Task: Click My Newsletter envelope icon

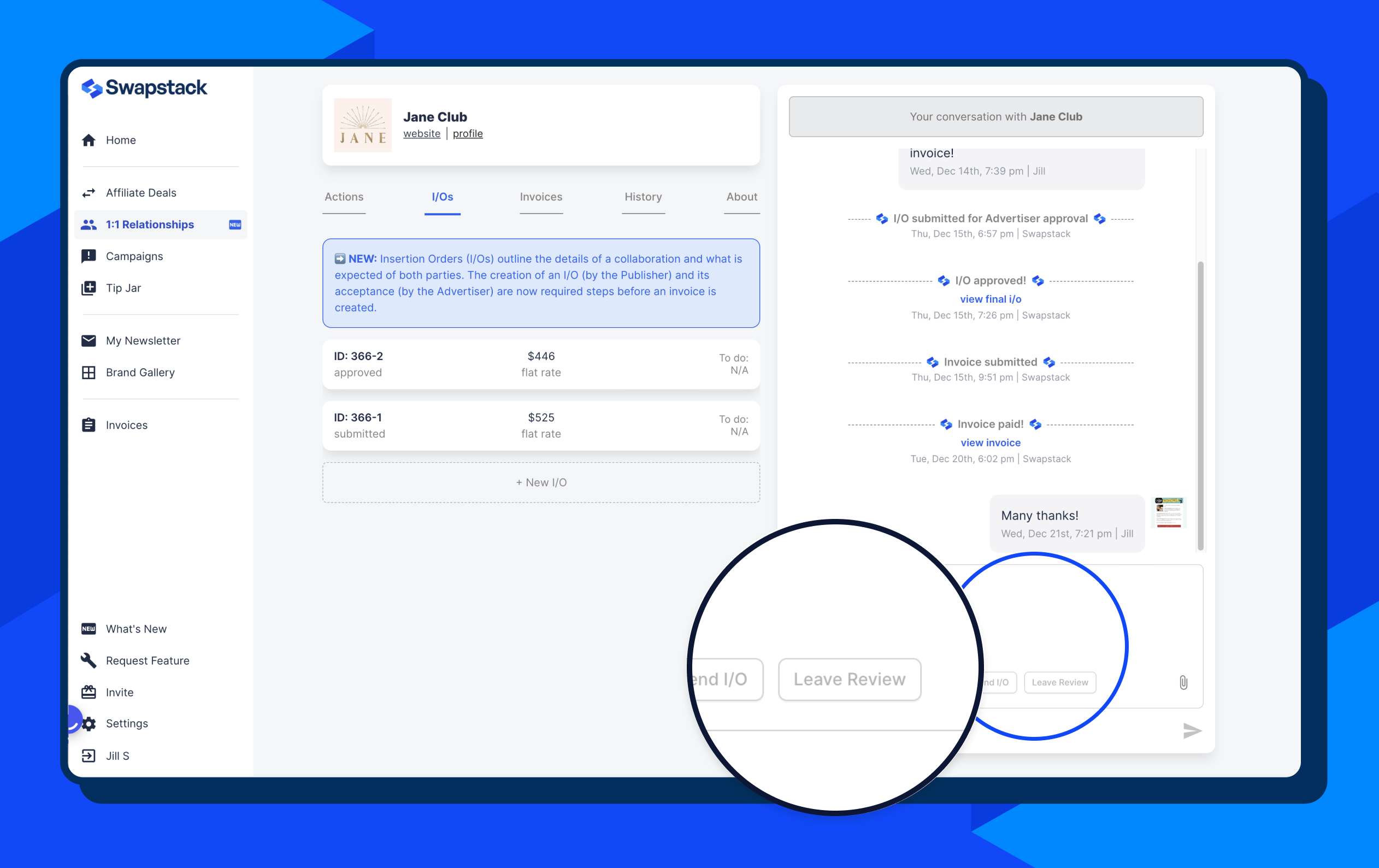Action: (x=89, y=341)
